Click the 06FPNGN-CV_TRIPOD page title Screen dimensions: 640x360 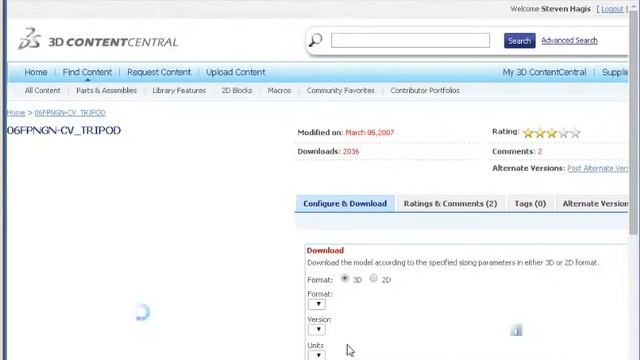click(64, 131)
